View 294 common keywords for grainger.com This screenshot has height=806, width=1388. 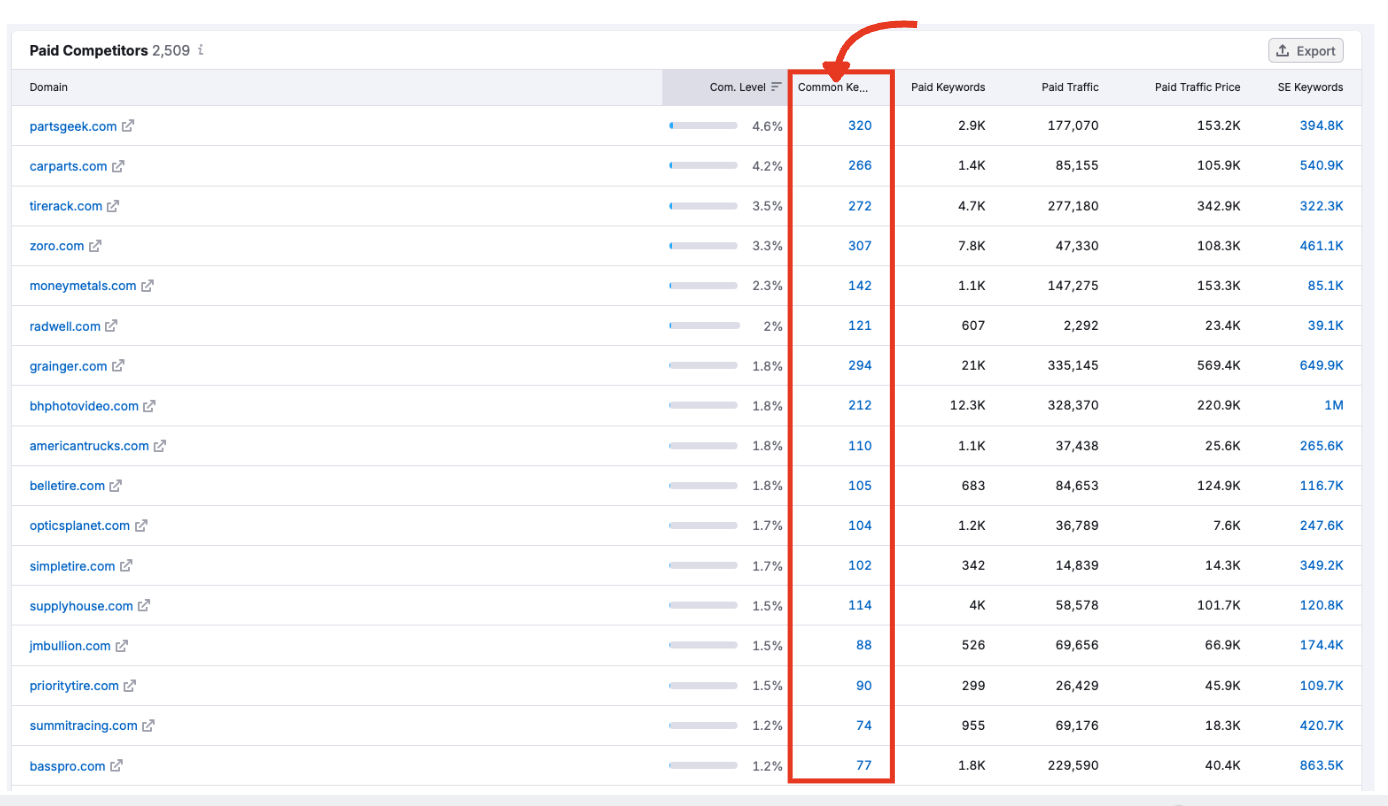pyautogui.click(x=859, y=365)
